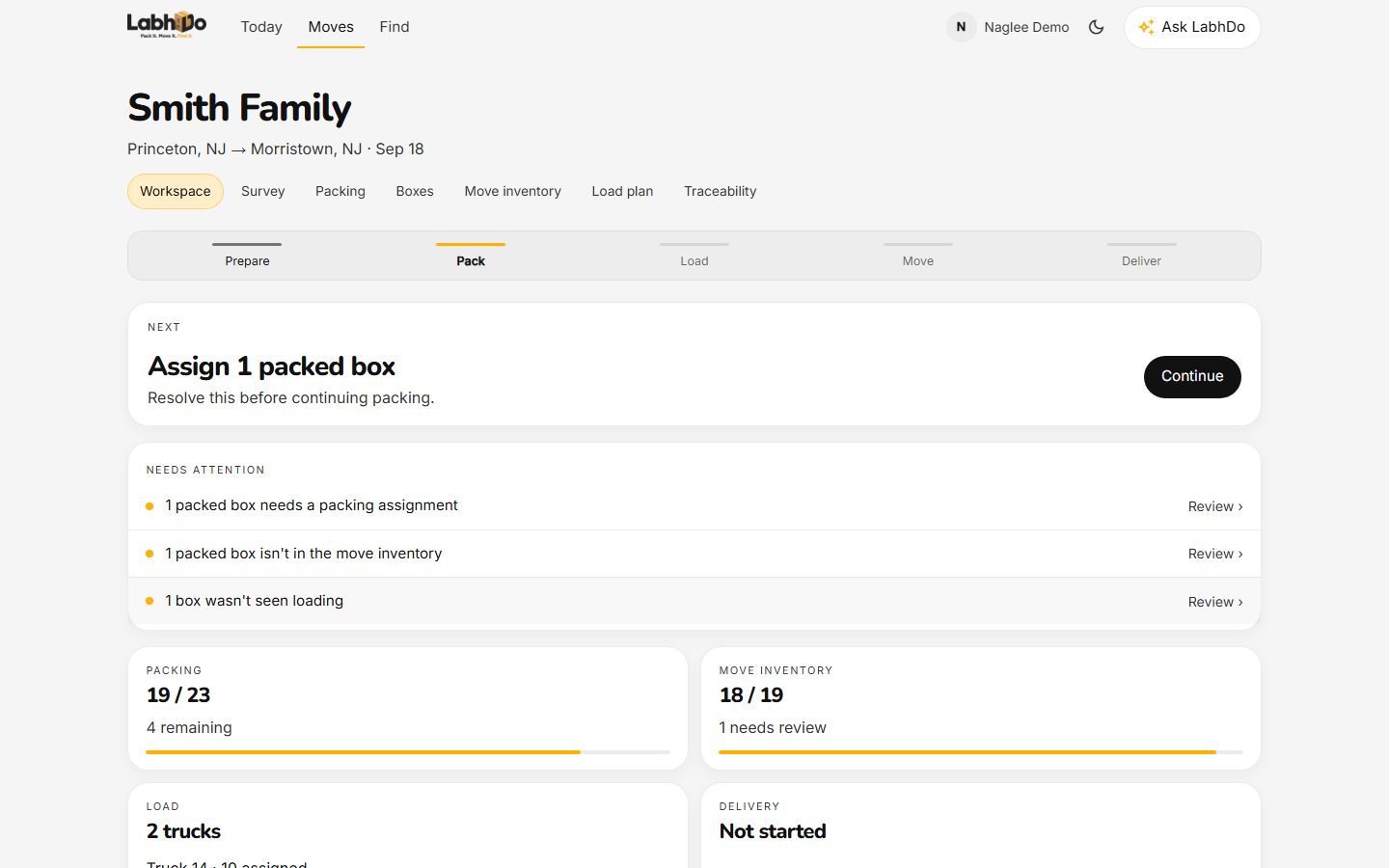Select the Deliver stage

(1142, 256)
